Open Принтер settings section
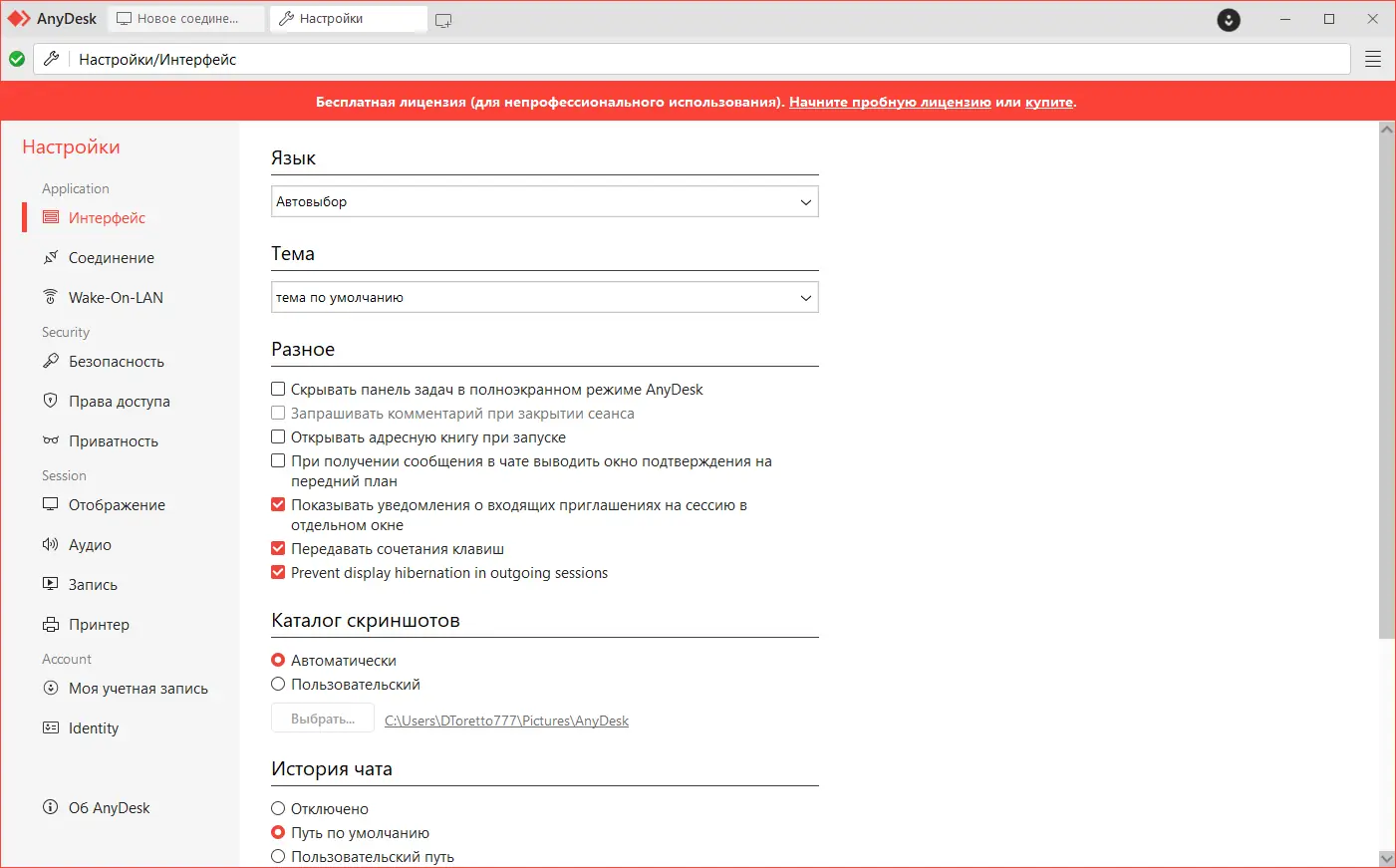 tap(99, 624)
